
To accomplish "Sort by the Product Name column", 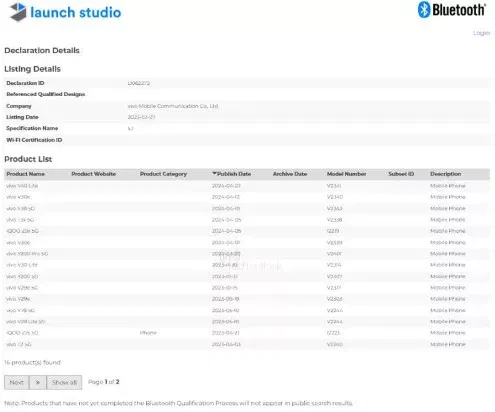I will [x=26, y=174].
